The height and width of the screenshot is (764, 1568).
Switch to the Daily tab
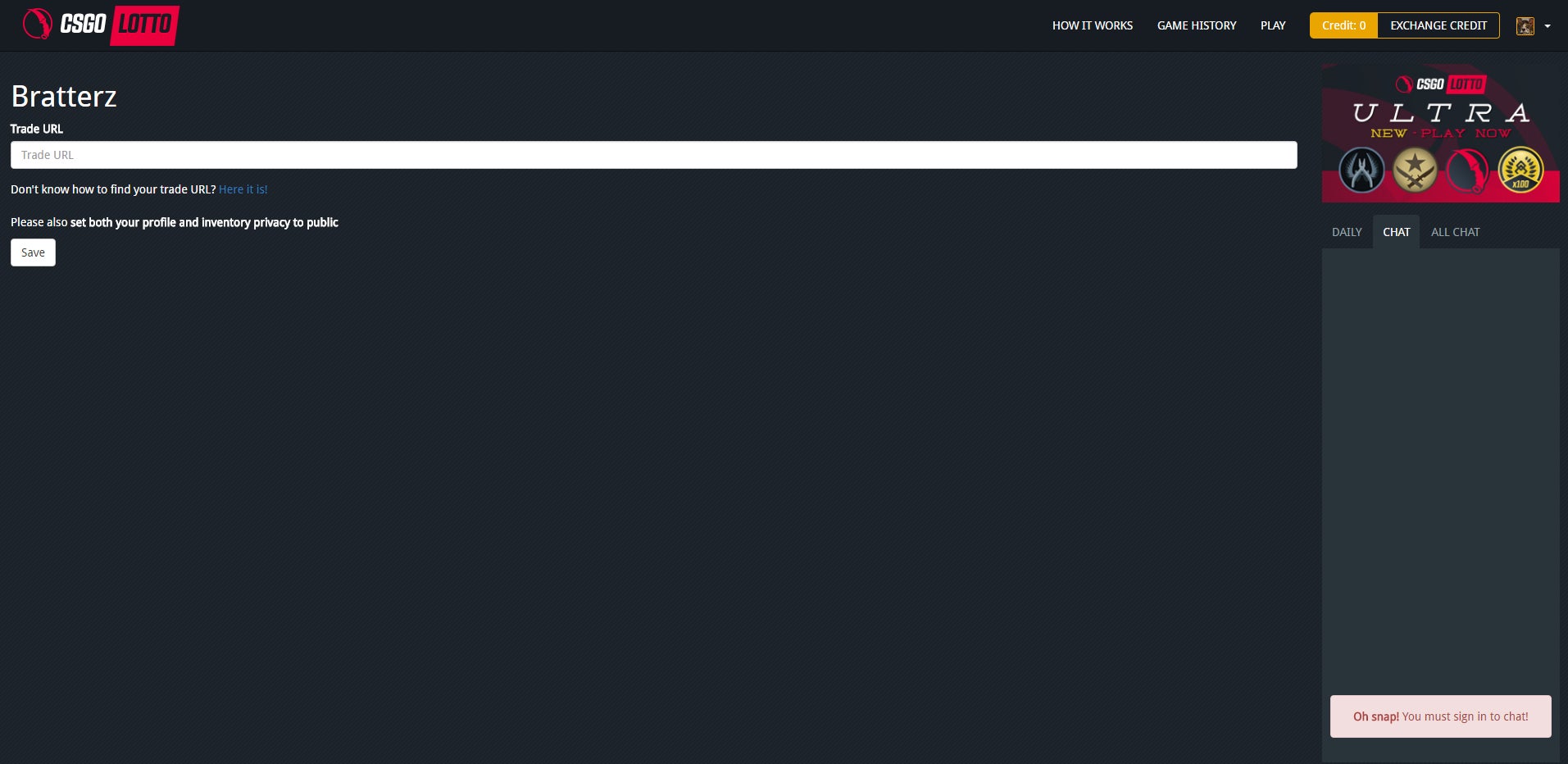[1346, 232]
